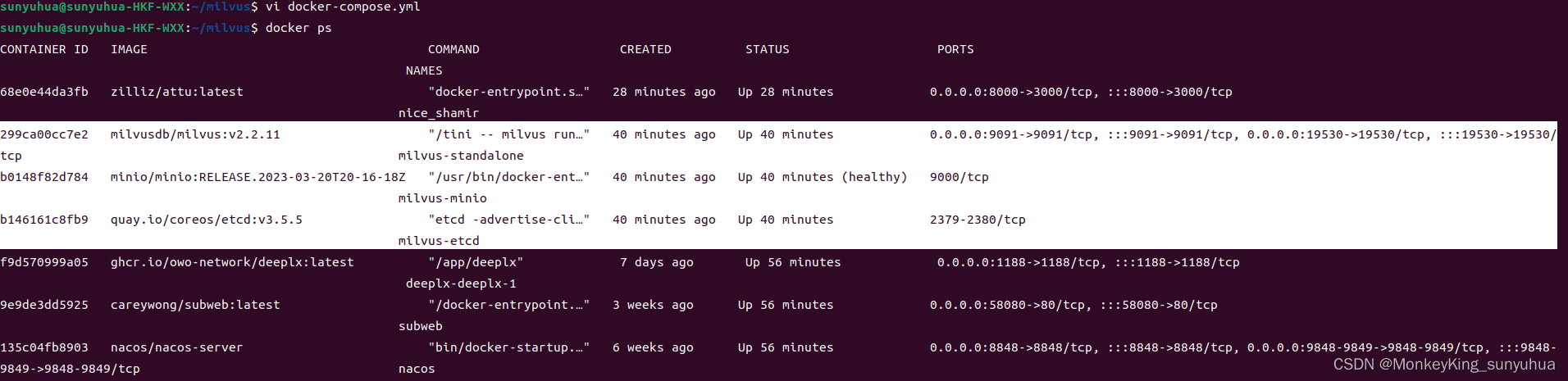Click the 58080->80/tcp port mapping

(x=1073, y=305)
